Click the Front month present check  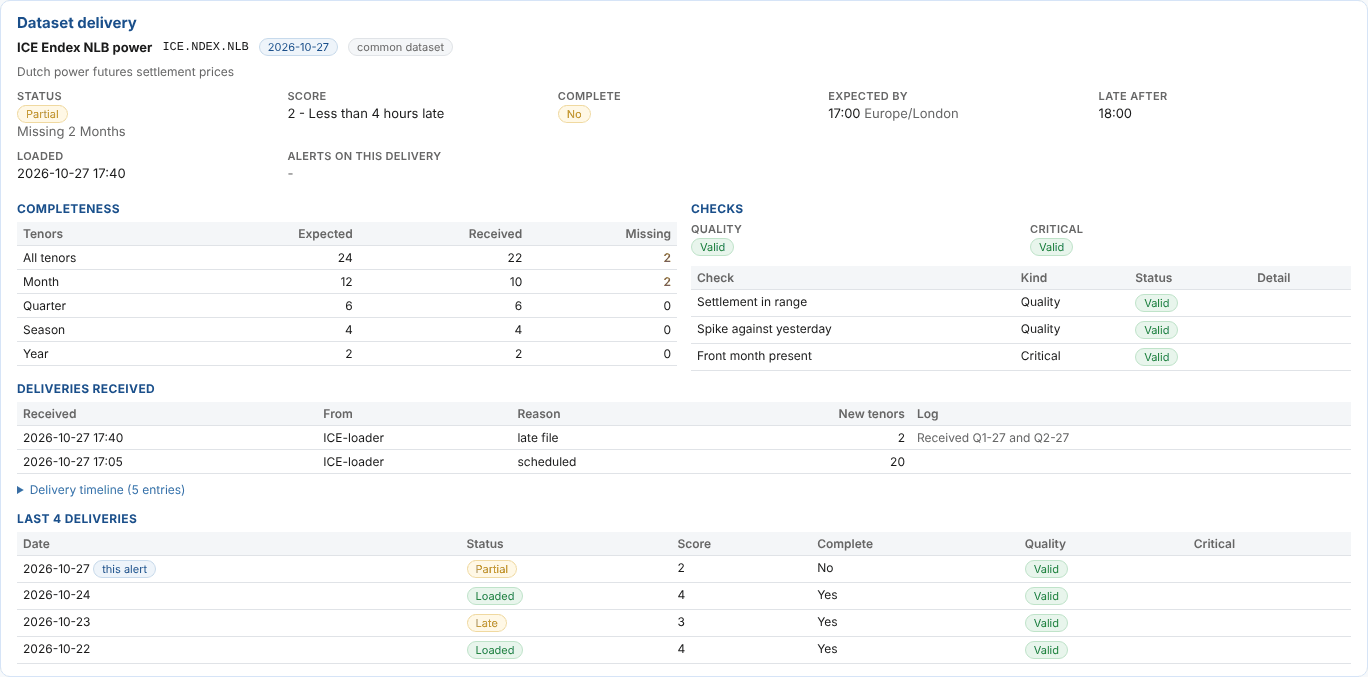point(754,356)
